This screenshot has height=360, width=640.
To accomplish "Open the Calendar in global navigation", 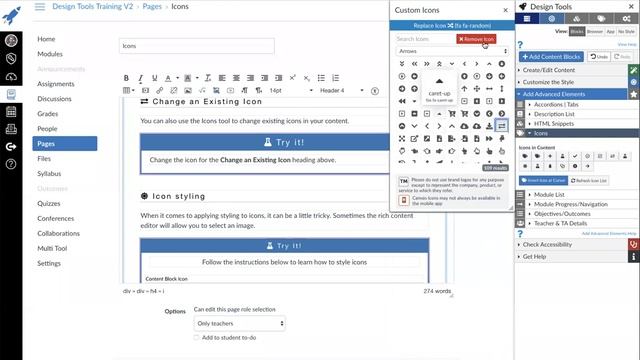I will [x=11, y=111].
